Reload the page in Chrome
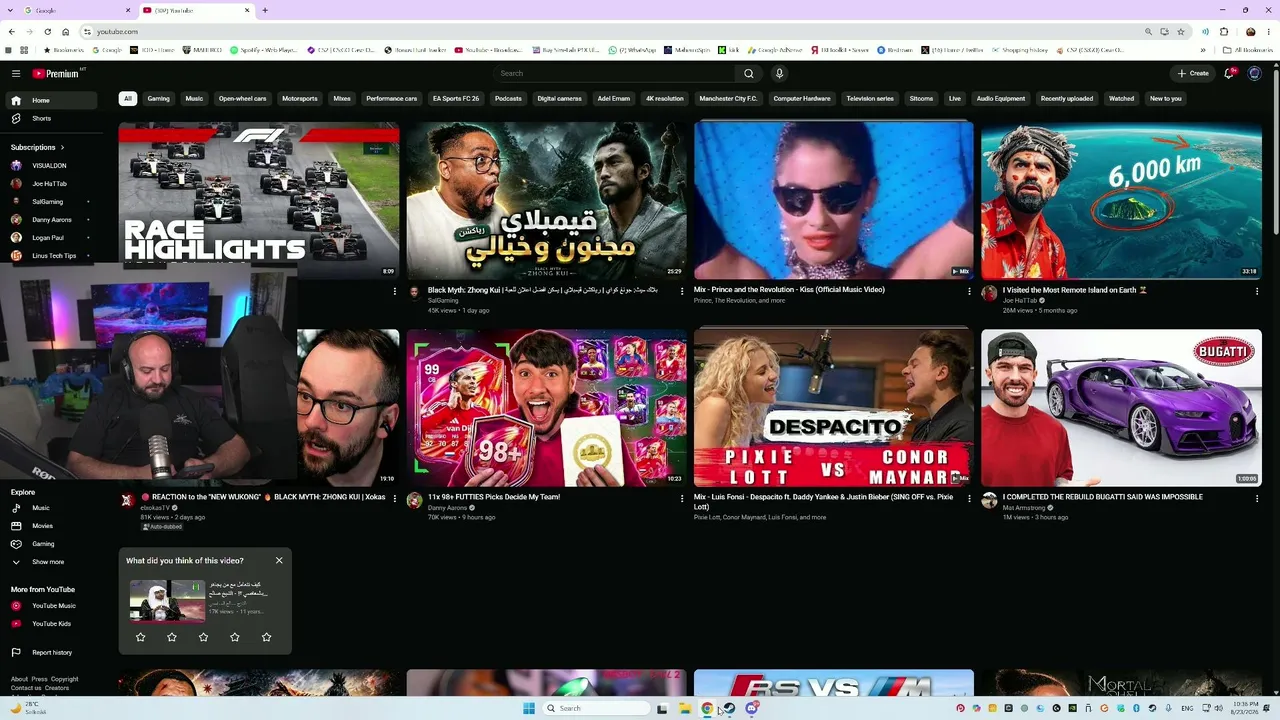This screenshot has width=1280, height=720. 47,31
